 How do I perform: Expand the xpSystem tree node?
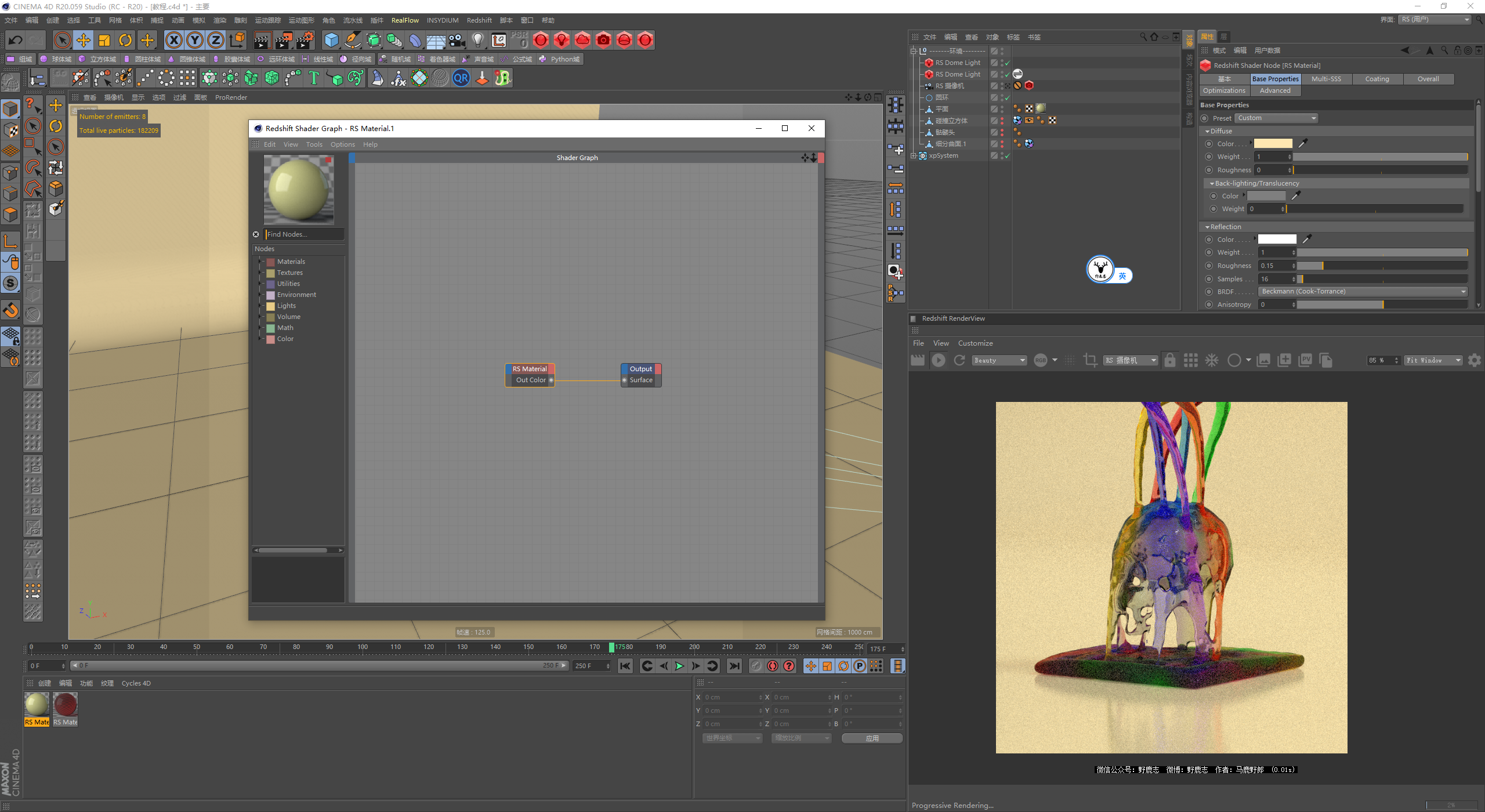pos(913,155)
